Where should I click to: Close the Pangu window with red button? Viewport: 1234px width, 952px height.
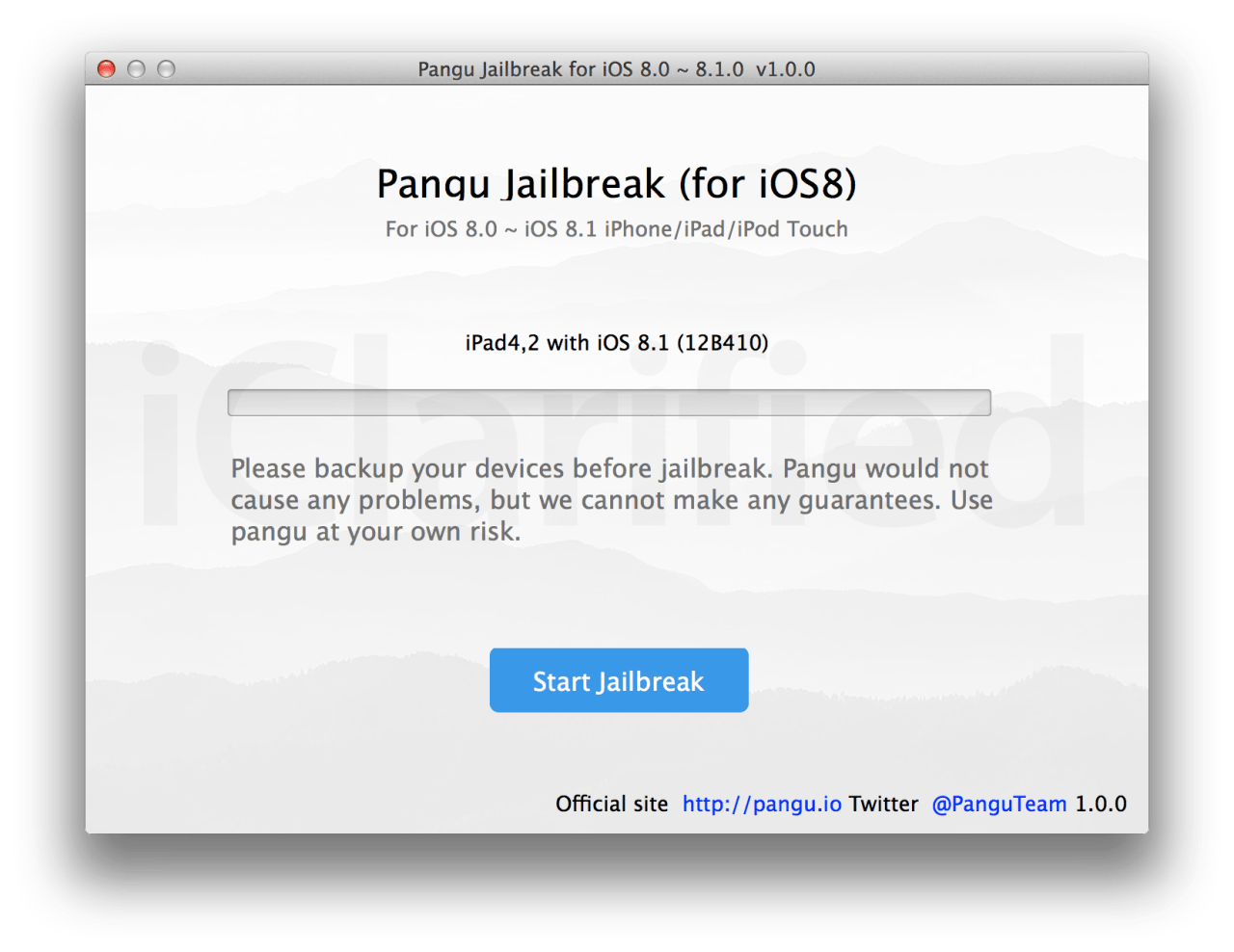click(x=107, y=68)
